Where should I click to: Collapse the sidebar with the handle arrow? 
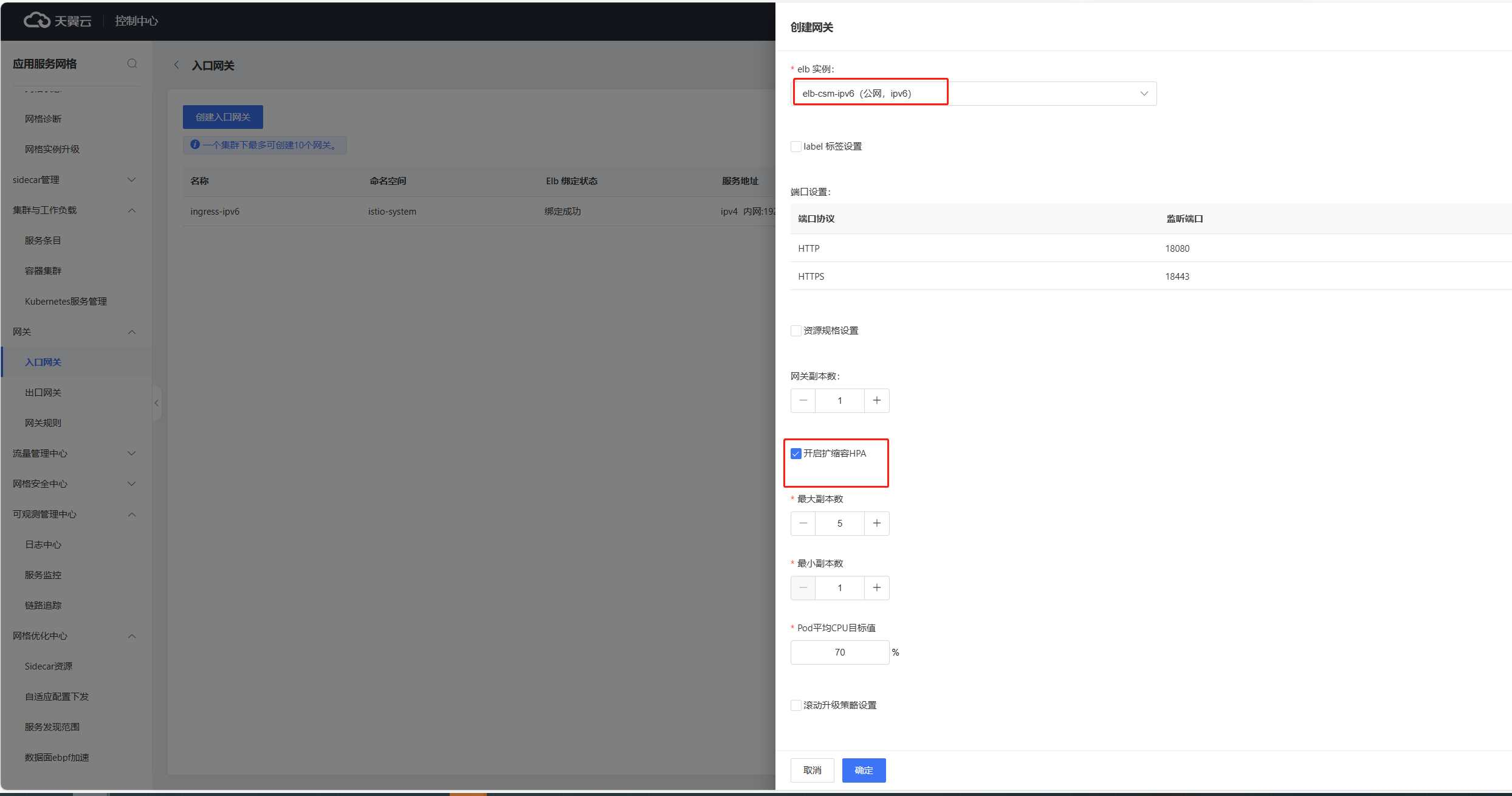pos(156,403)
